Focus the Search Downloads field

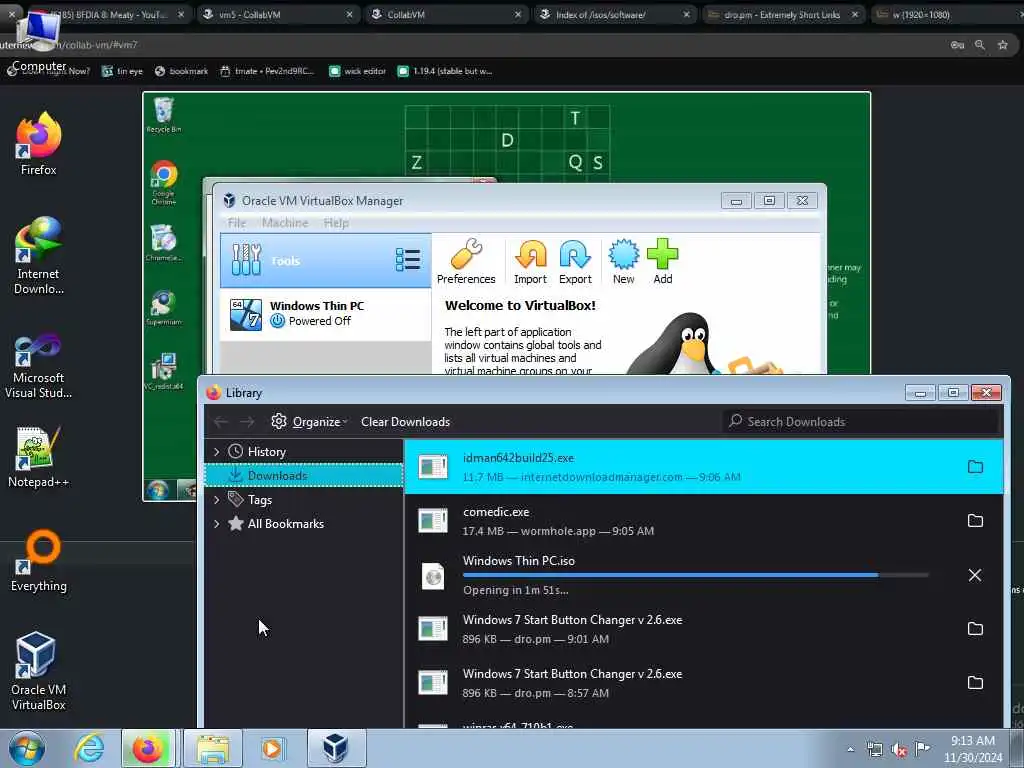(861, 422)
